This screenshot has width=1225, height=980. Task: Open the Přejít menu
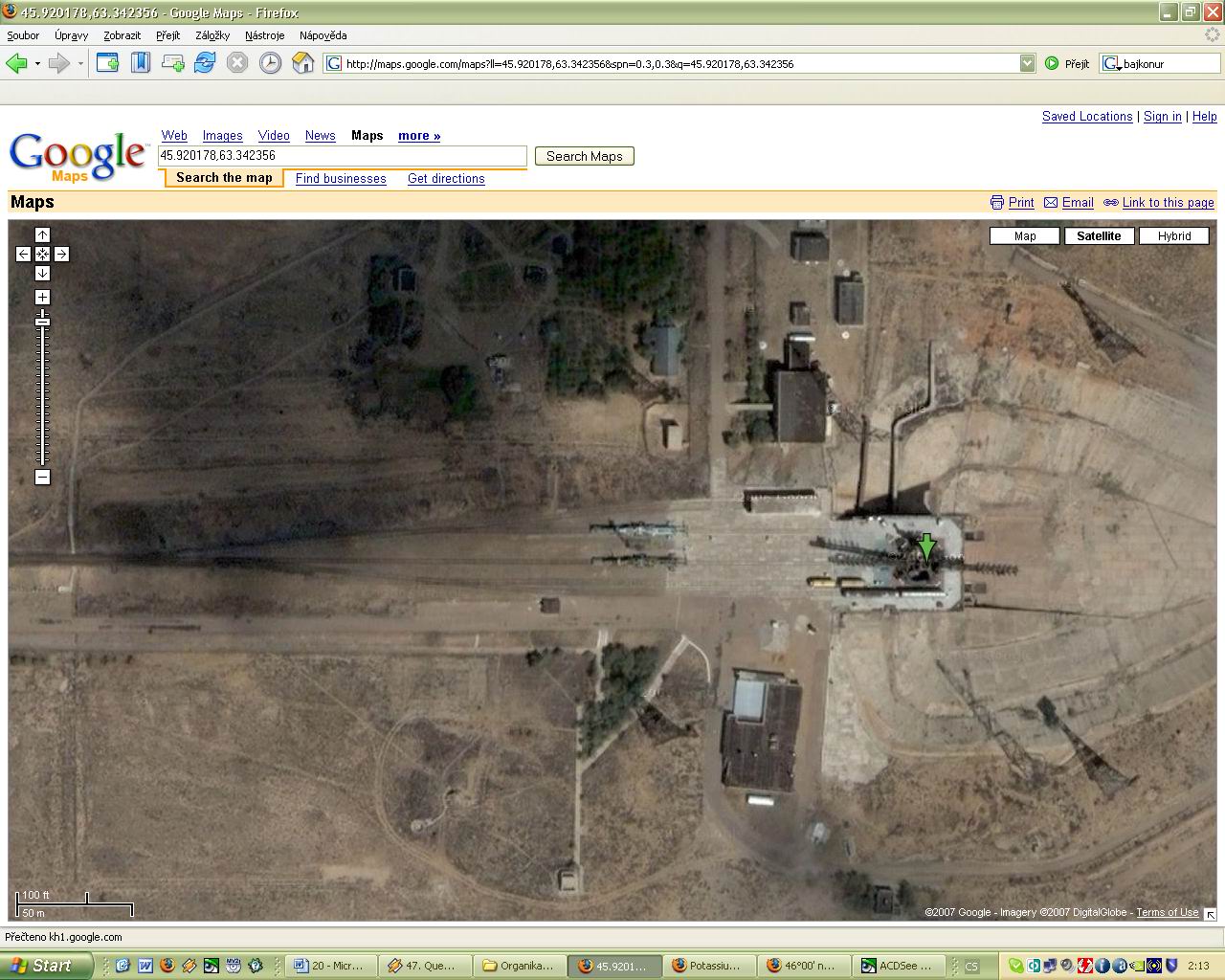168,35
